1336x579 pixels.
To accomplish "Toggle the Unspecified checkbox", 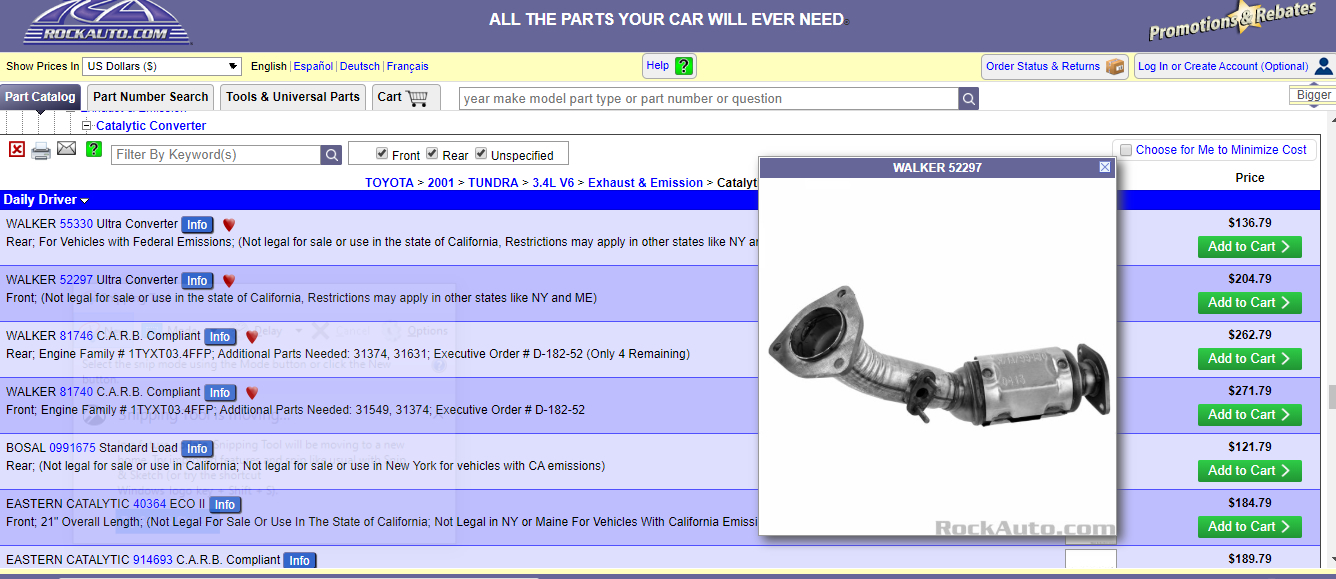I will click(481, 153).
